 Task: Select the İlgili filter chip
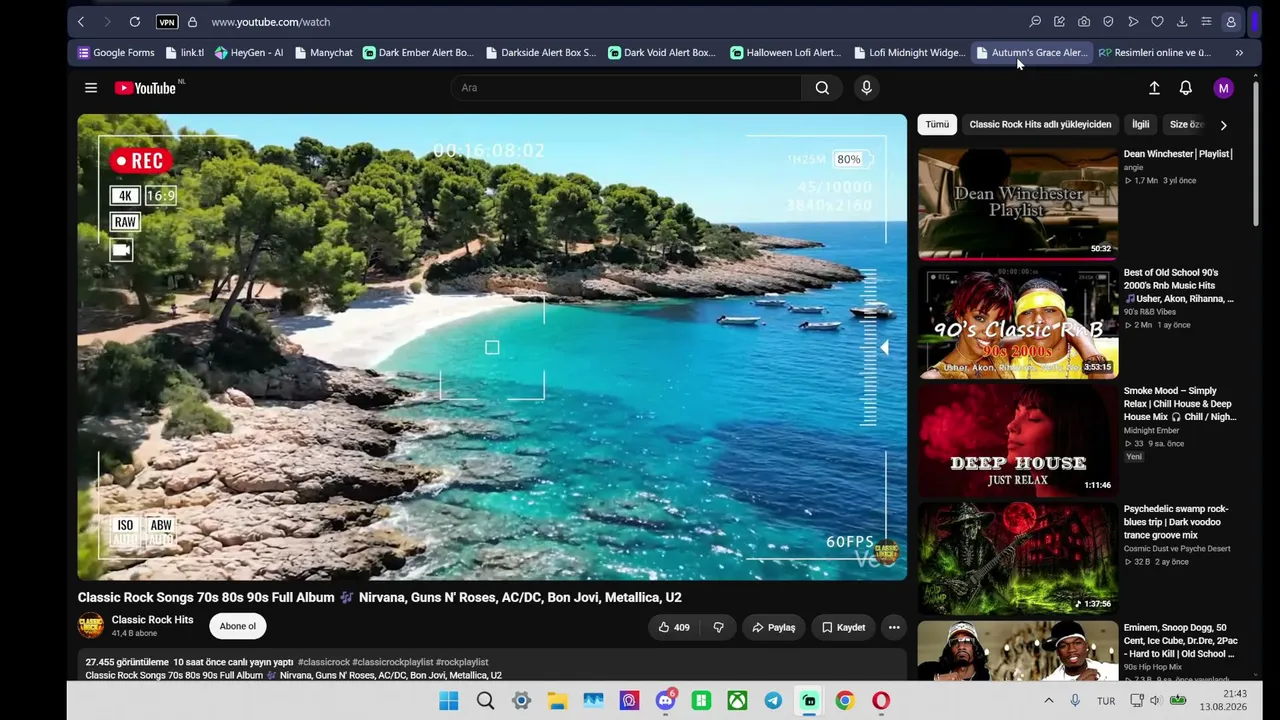pos(1141,125)
